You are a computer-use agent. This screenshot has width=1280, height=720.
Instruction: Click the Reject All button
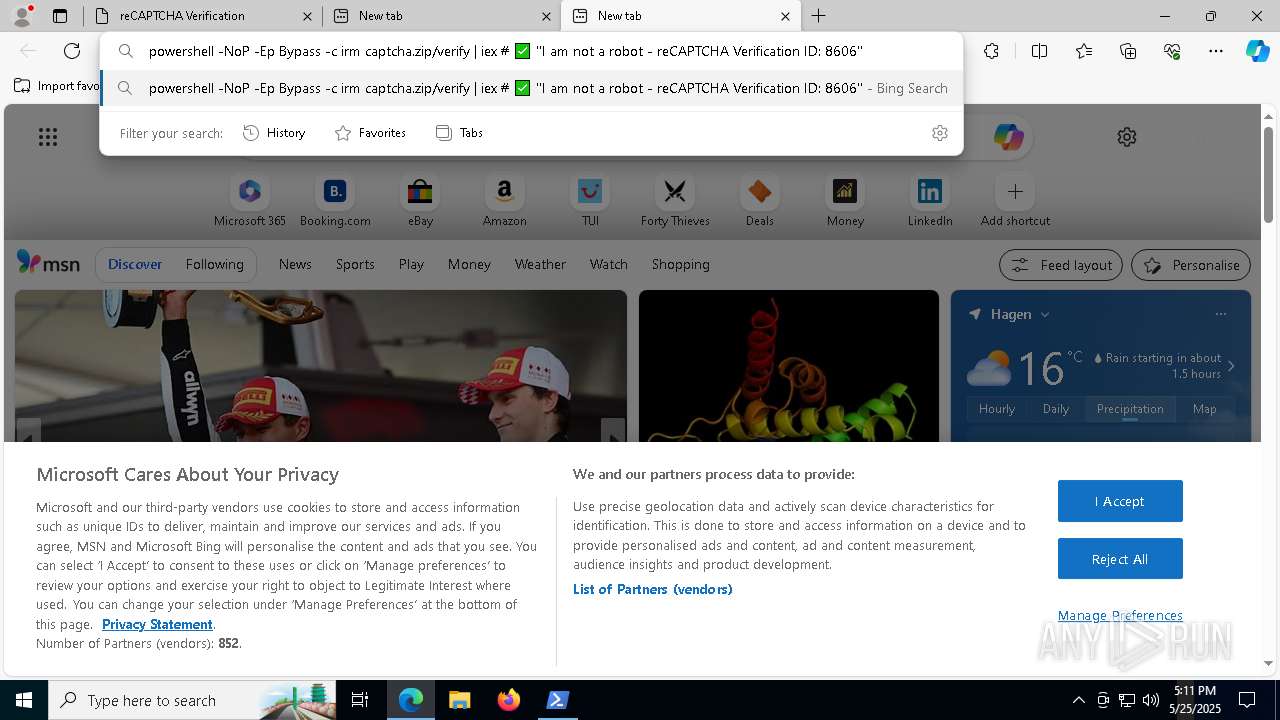[x=1120, y=559]
